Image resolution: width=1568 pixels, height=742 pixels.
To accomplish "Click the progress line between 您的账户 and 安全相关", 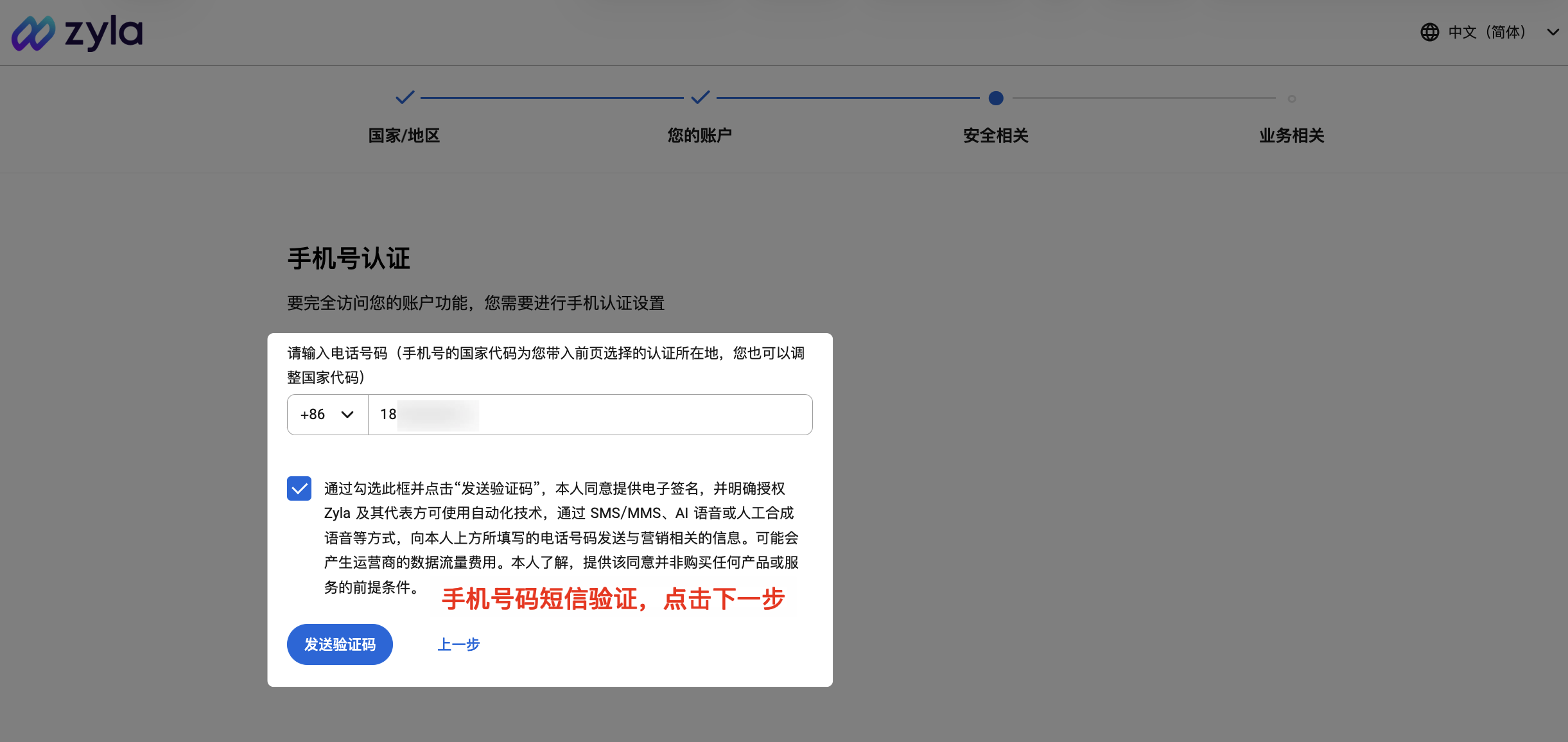I will pos(848,98).
